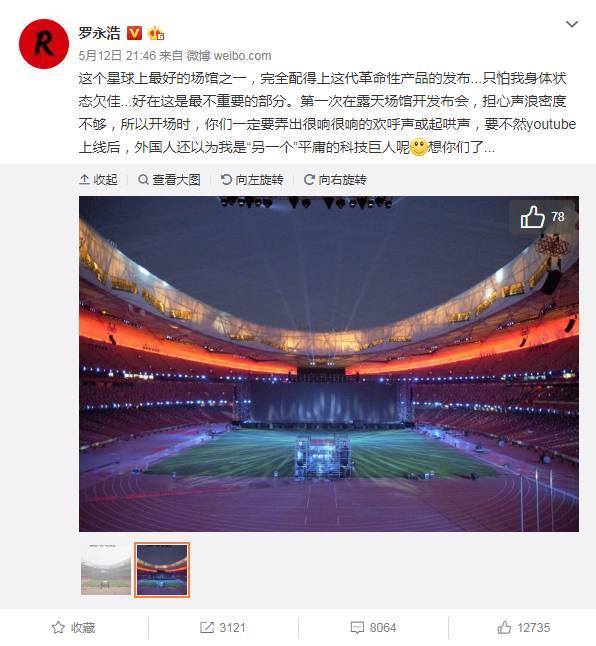The width and height of the screenshot is (596, 646).
Task: Select the highlighted night stadium thumbnail
Action: coord(162,569)
